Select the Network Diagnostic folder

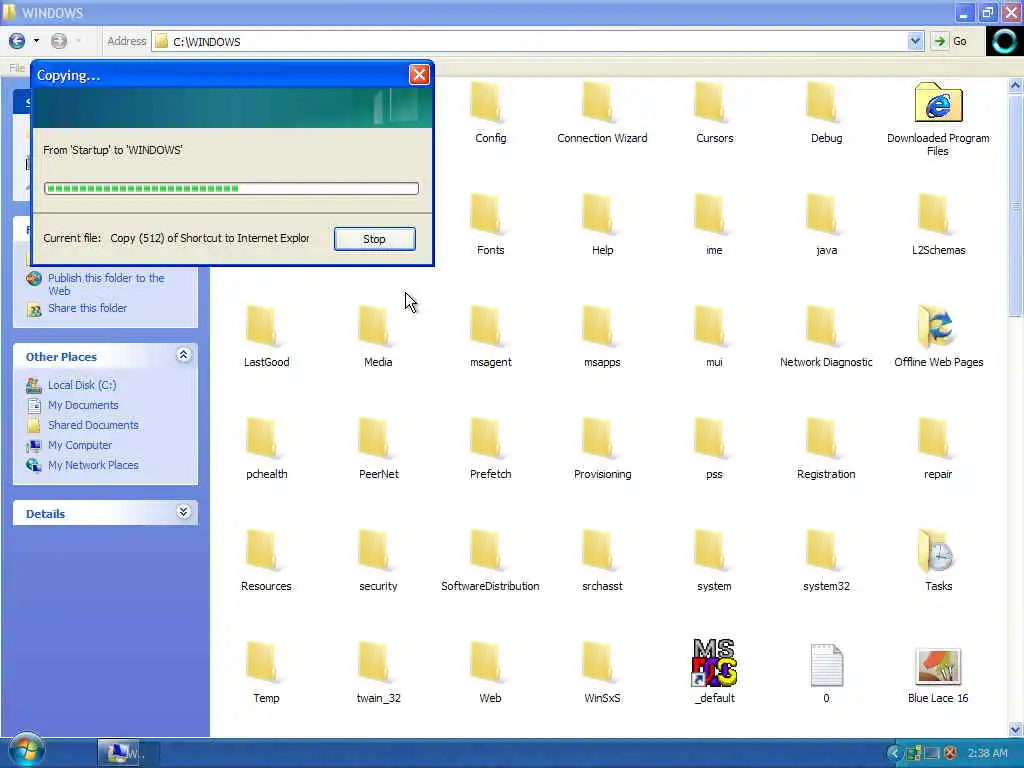(x=826, y=336)
